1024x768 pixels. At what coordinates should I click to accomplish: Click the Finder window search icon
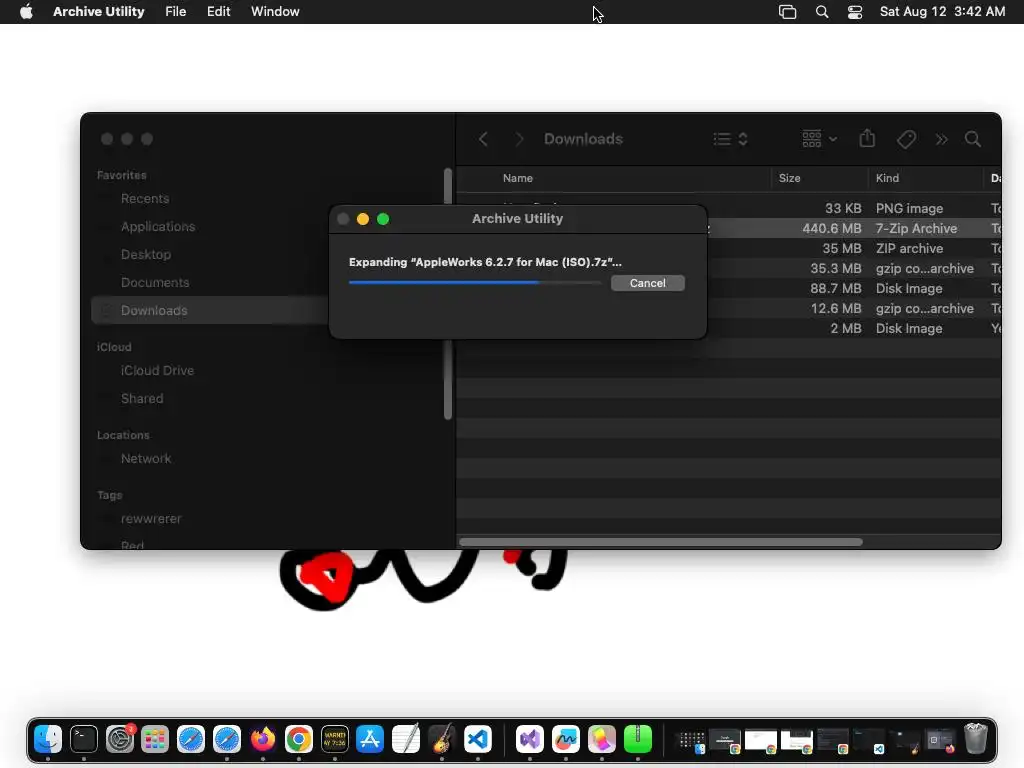(x=972, y=139)
